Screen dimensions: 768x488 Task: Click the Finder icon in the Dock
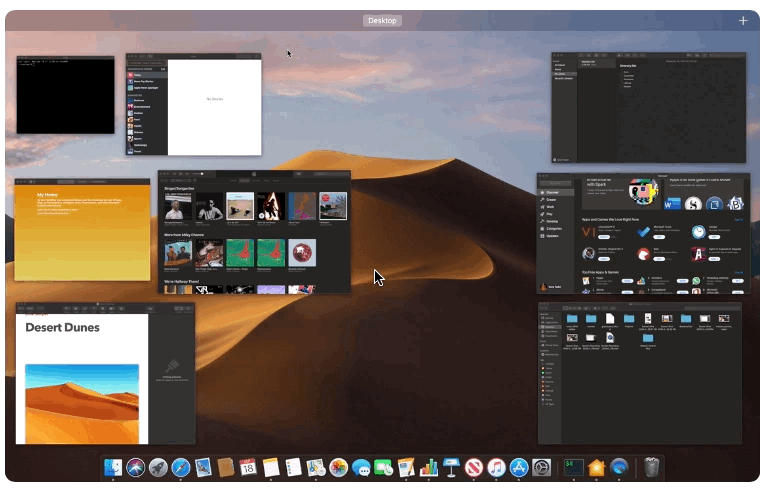[x=114, y=468]
